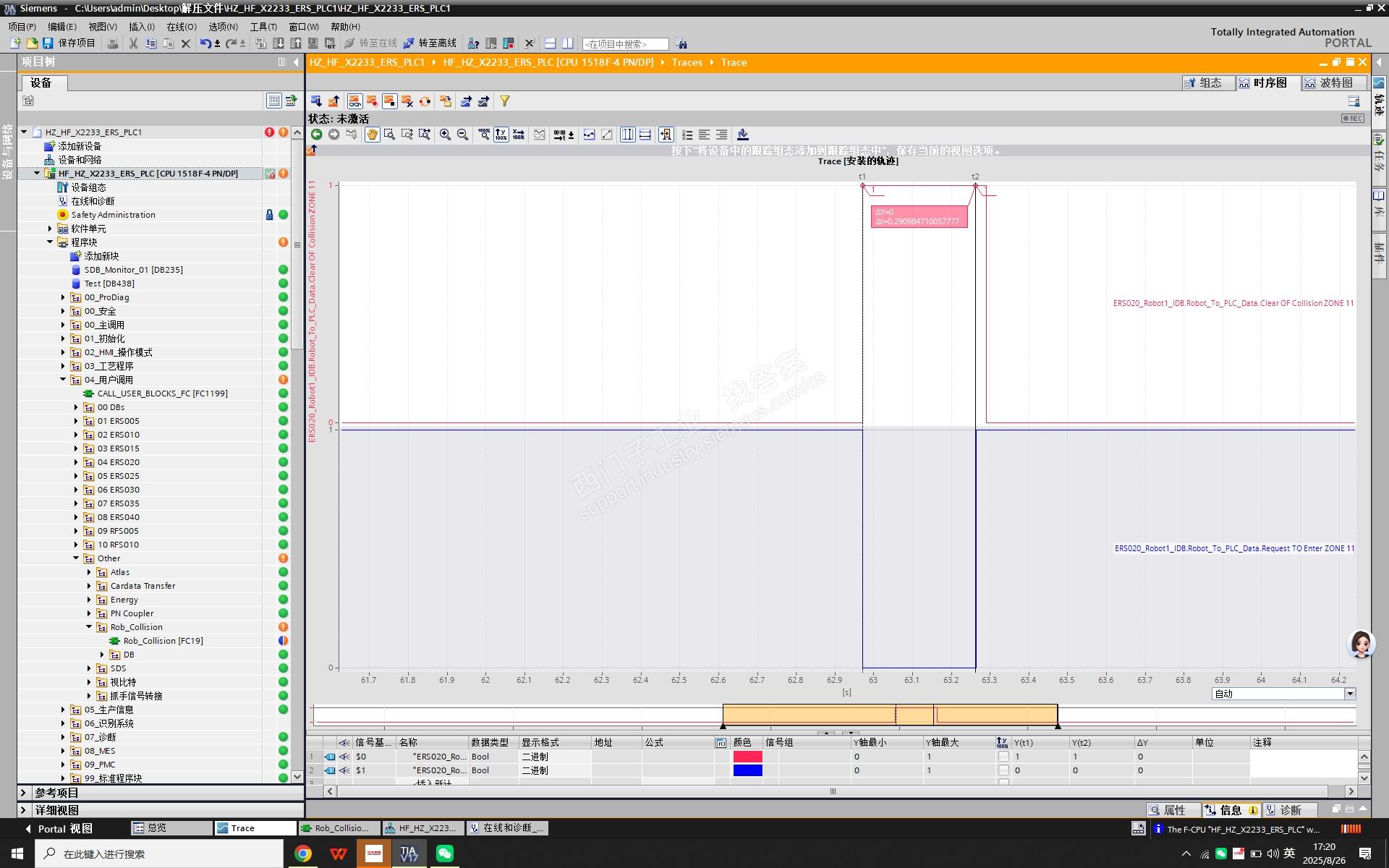Viewport: 1389px width, 868px height.
Task: Open the 在线(O) menu
Action: pyautogui.click(x=181, y=27)
